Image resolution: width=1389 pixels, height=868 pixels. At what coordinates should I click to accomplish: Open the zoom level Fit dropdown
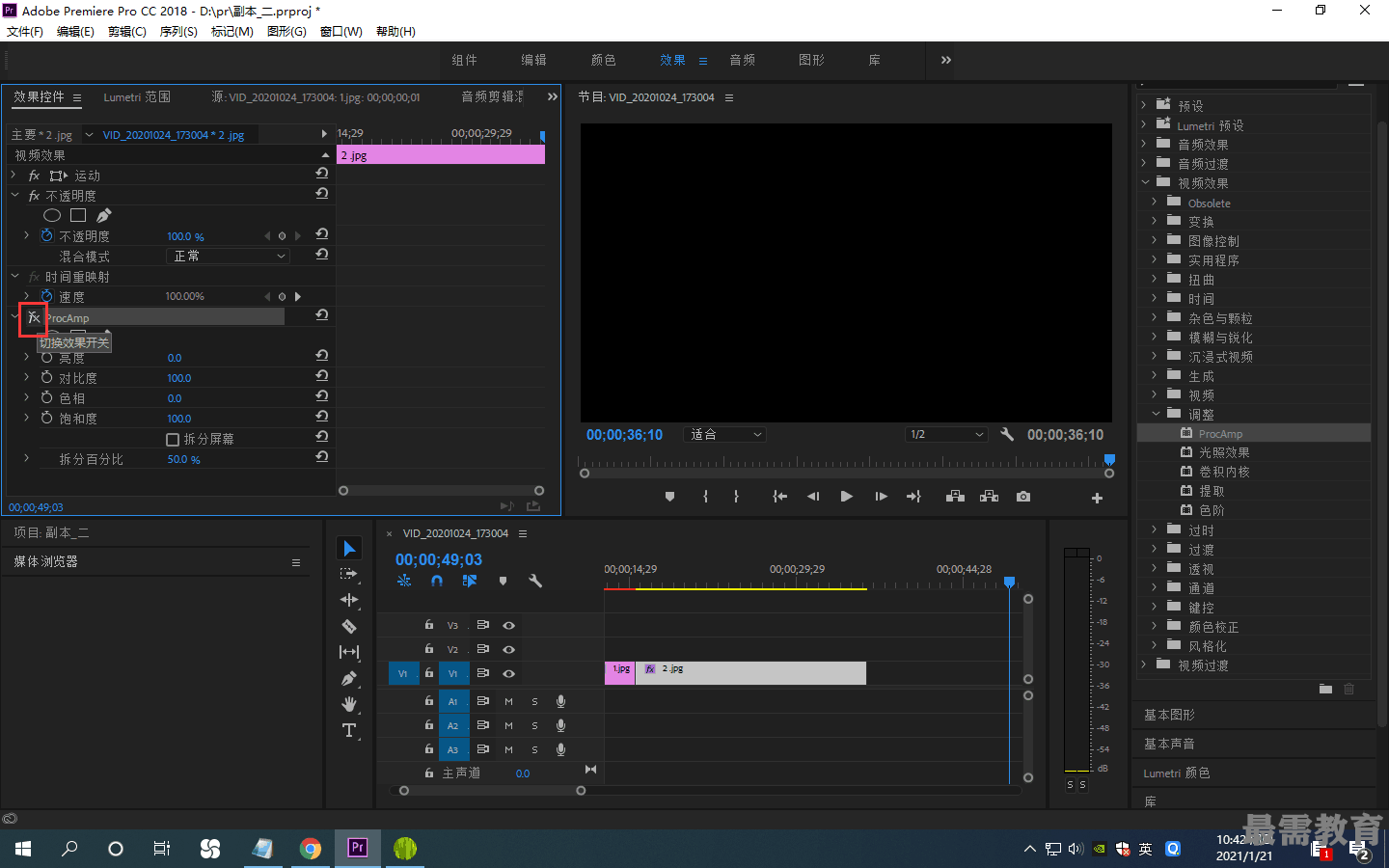pos(724,435)
